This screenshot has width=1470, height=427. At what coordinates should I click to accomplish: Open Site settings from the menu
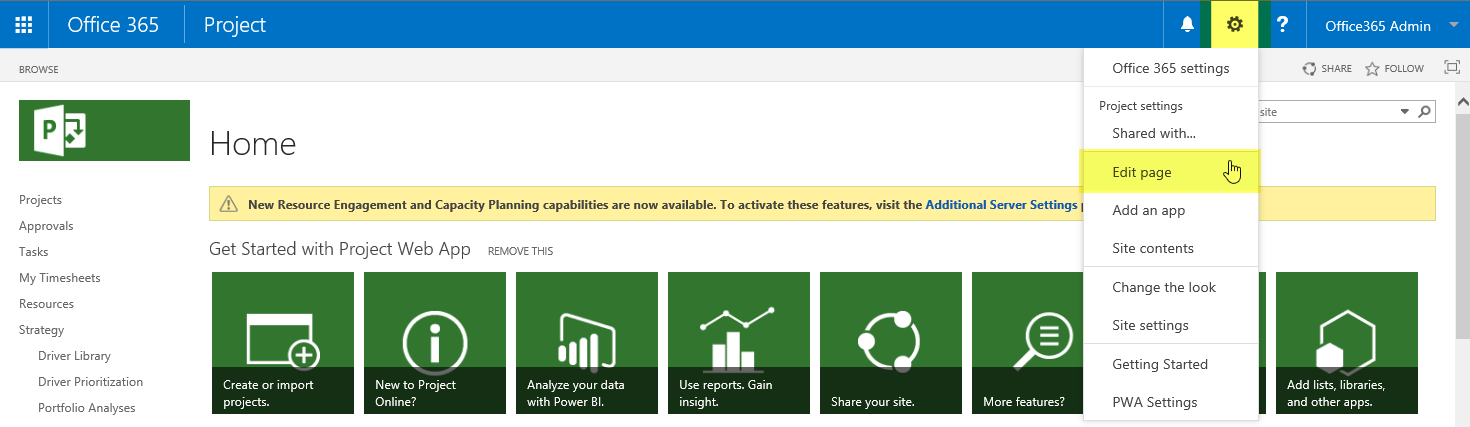tap(1171, 325)
